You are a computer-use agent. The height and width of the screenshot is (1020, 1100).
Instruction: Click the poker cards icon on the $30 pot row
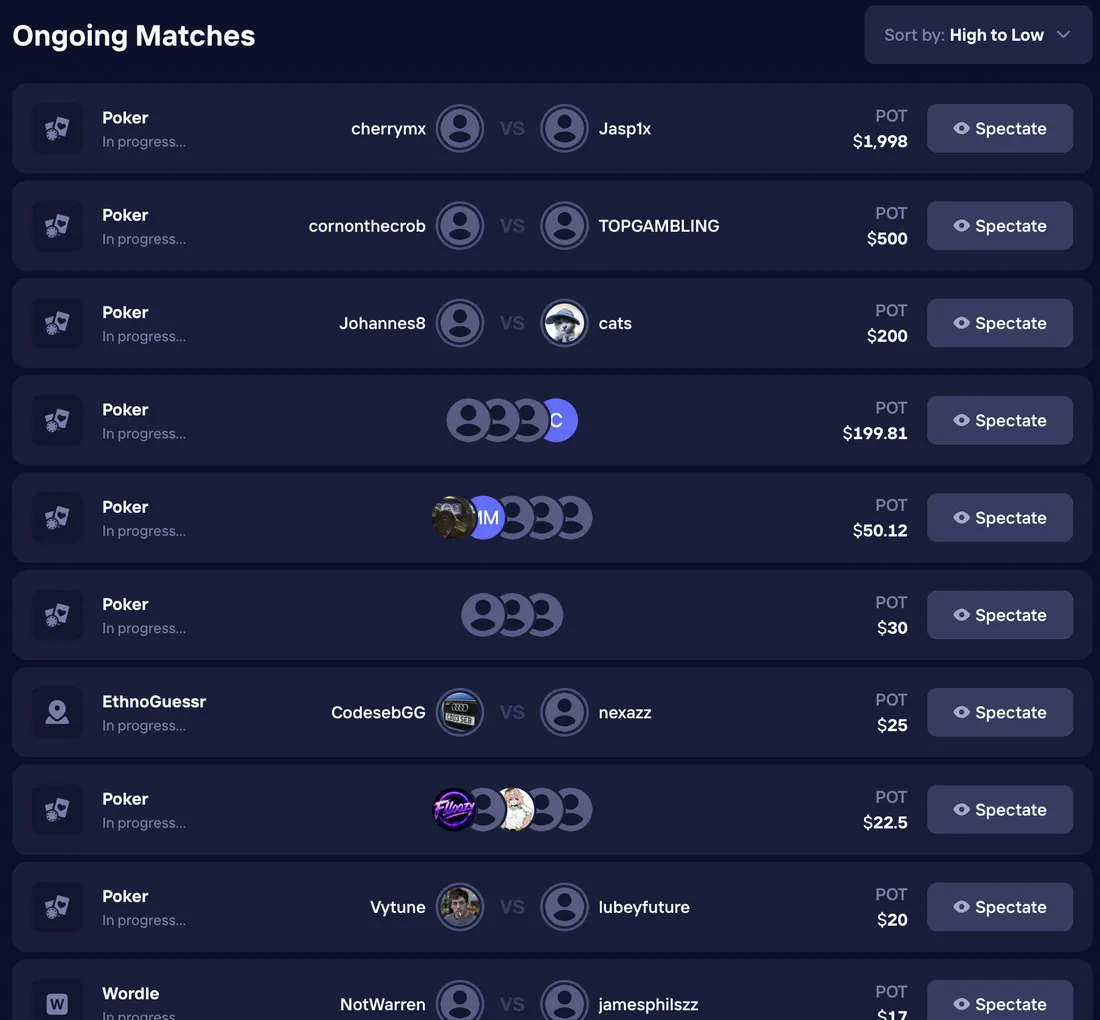(x=57, y=615)
